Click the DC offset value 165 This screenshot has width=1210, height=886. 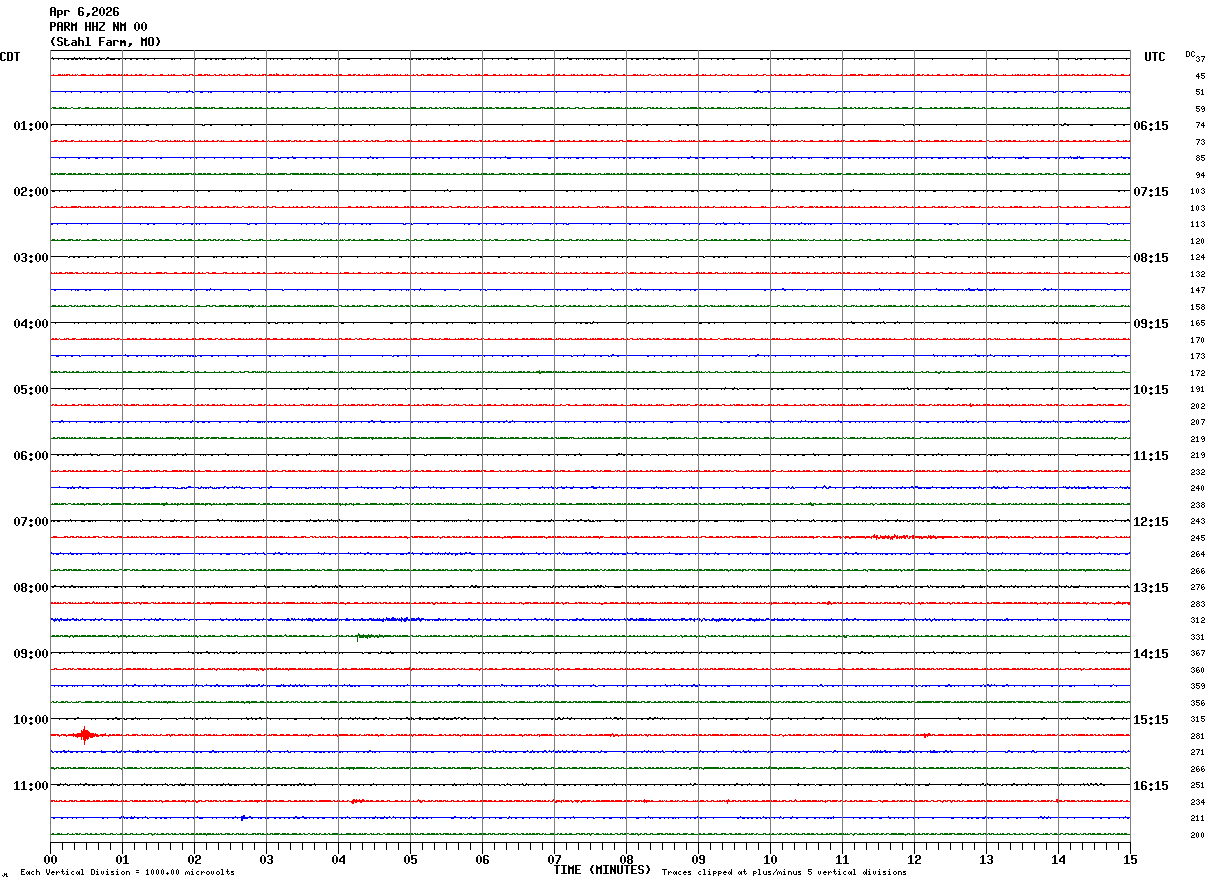point(1197,324)
